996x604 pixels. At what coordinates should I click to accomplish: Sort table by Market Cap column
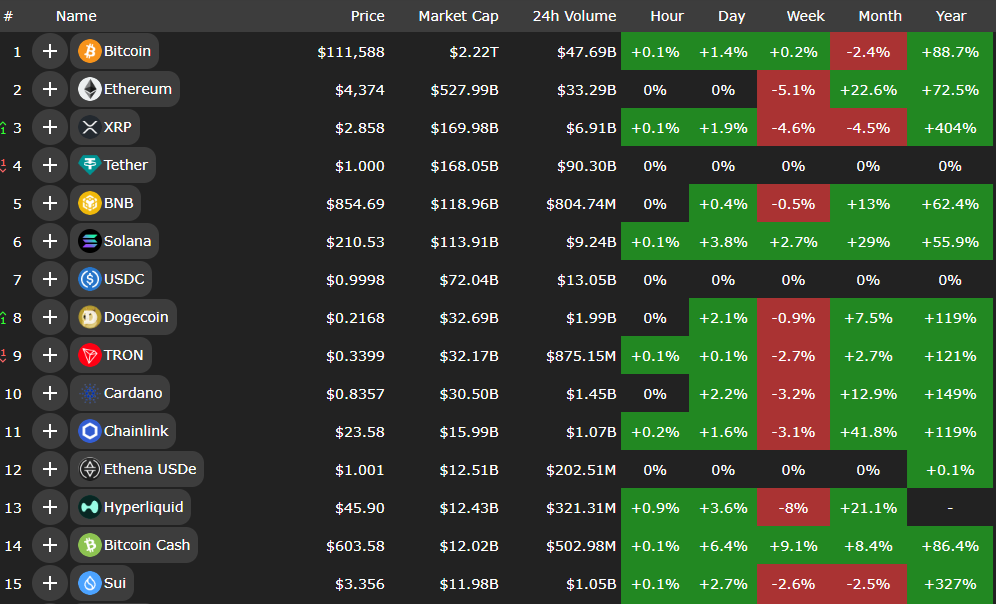pos(458,16)
